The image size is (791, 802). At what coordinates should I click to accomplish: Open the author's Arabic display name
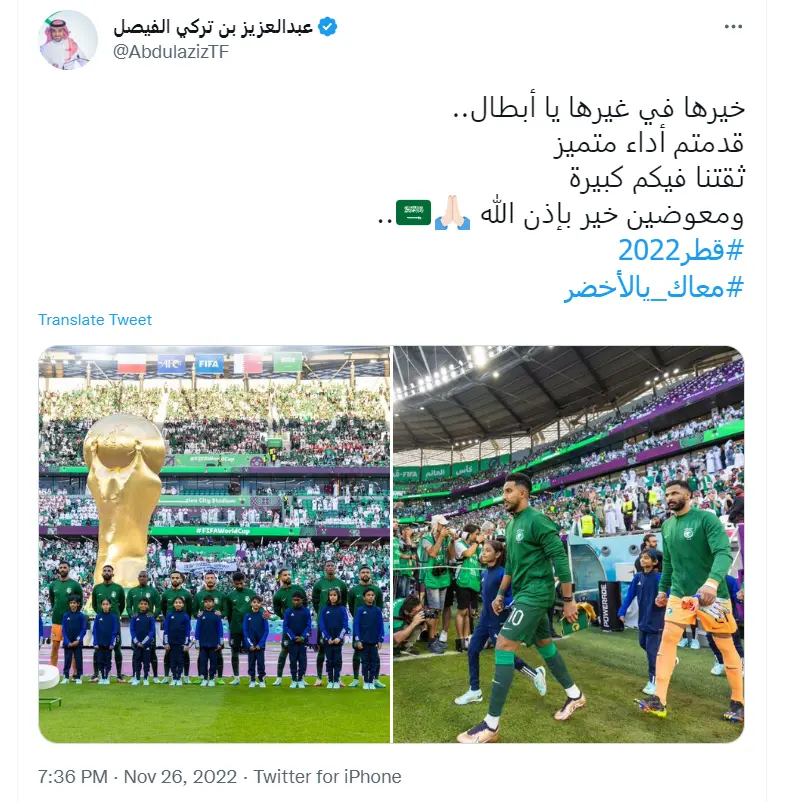click(x=213, y=27)
